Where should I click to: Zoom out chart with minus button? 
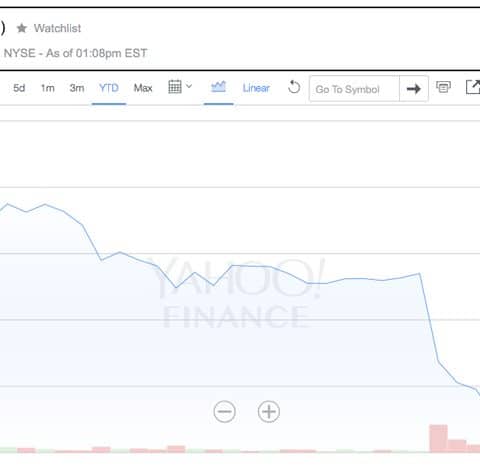(x=225, y=412)
